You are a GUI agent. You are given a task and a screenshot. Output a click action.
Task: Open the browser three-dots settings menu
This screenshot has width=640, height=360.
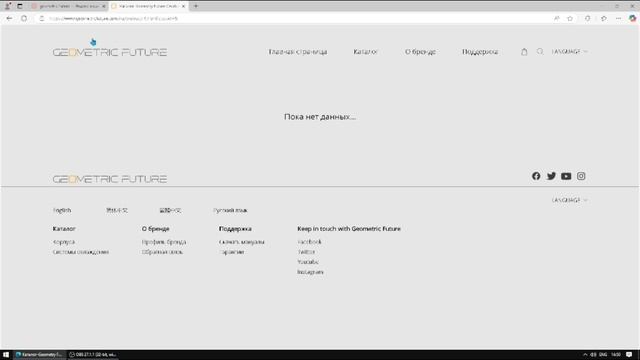618,18
